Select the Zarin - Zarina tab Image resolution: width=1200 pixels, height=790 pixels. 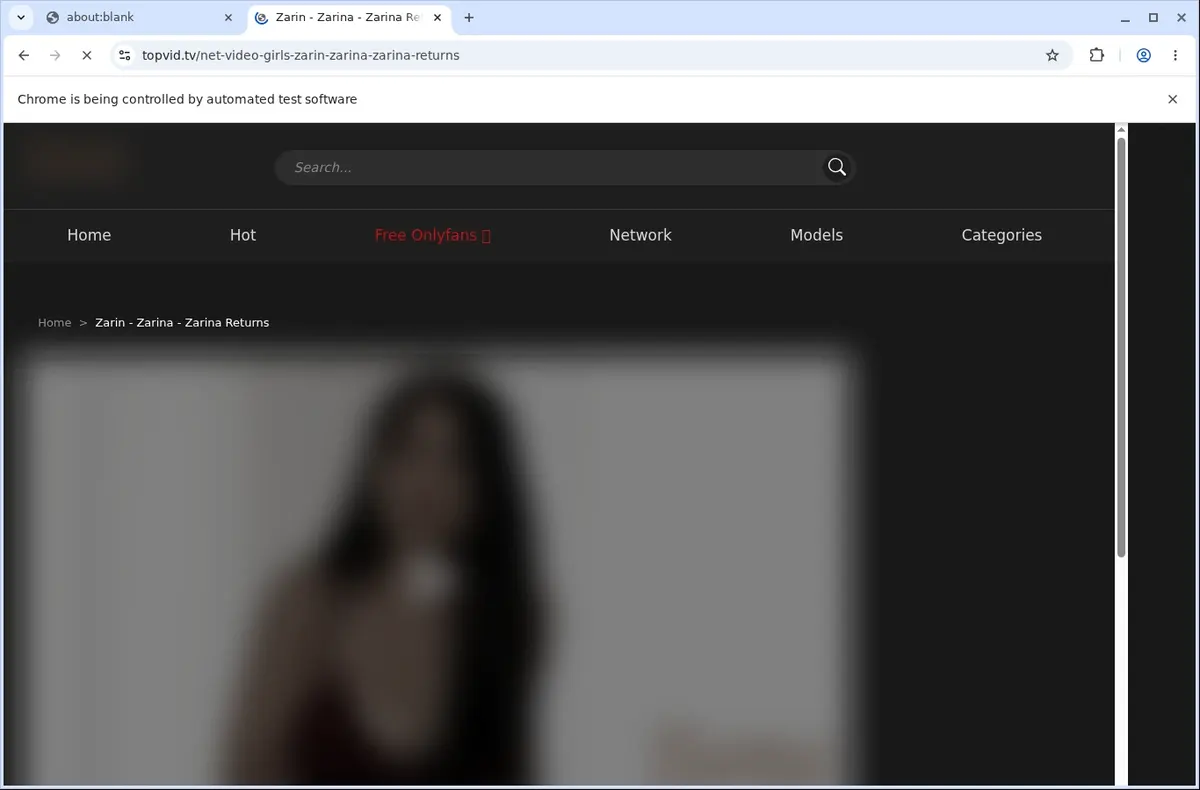[x=348, y=17]
